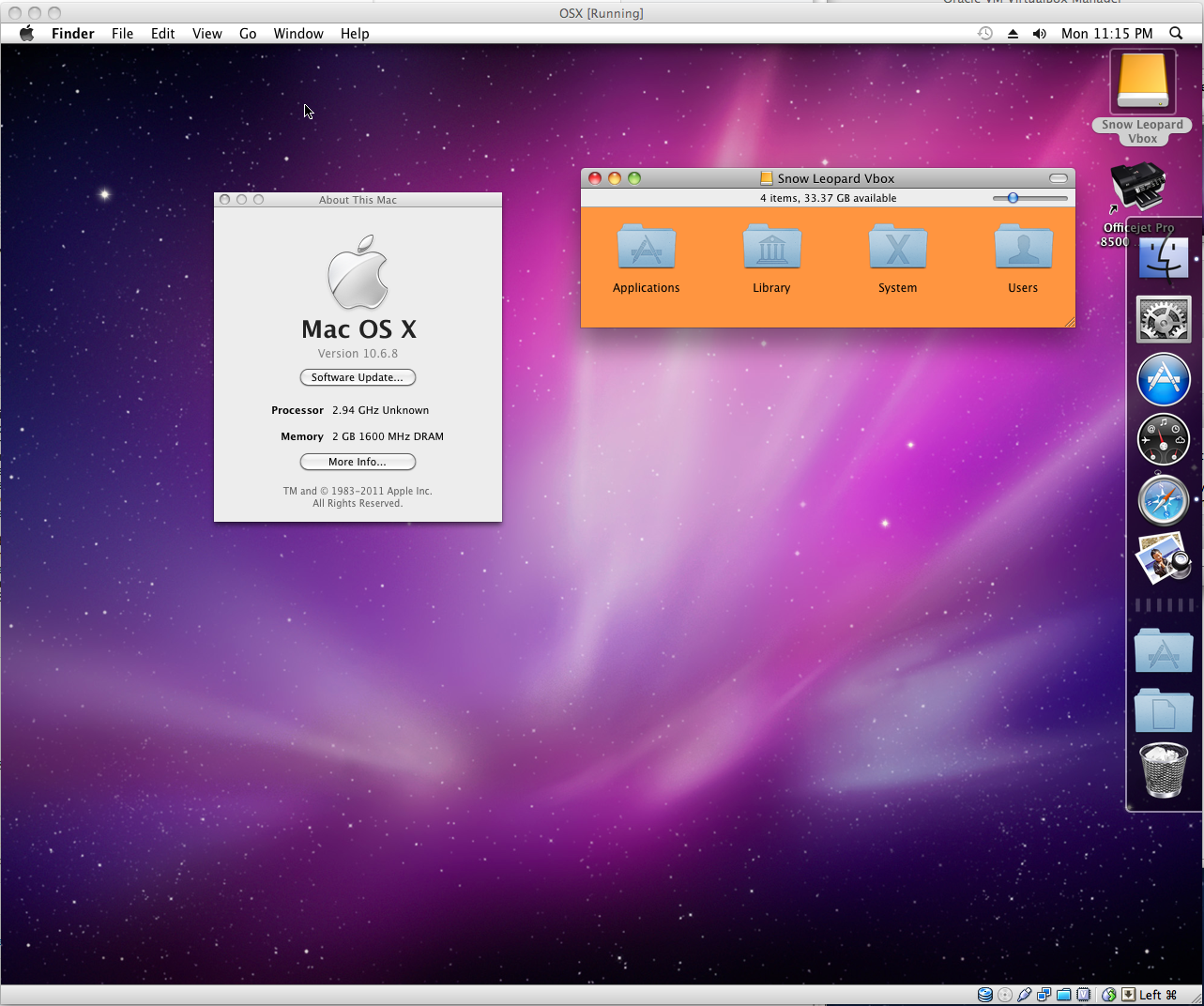Open the Trash in the dock

tap(1164, 770)
